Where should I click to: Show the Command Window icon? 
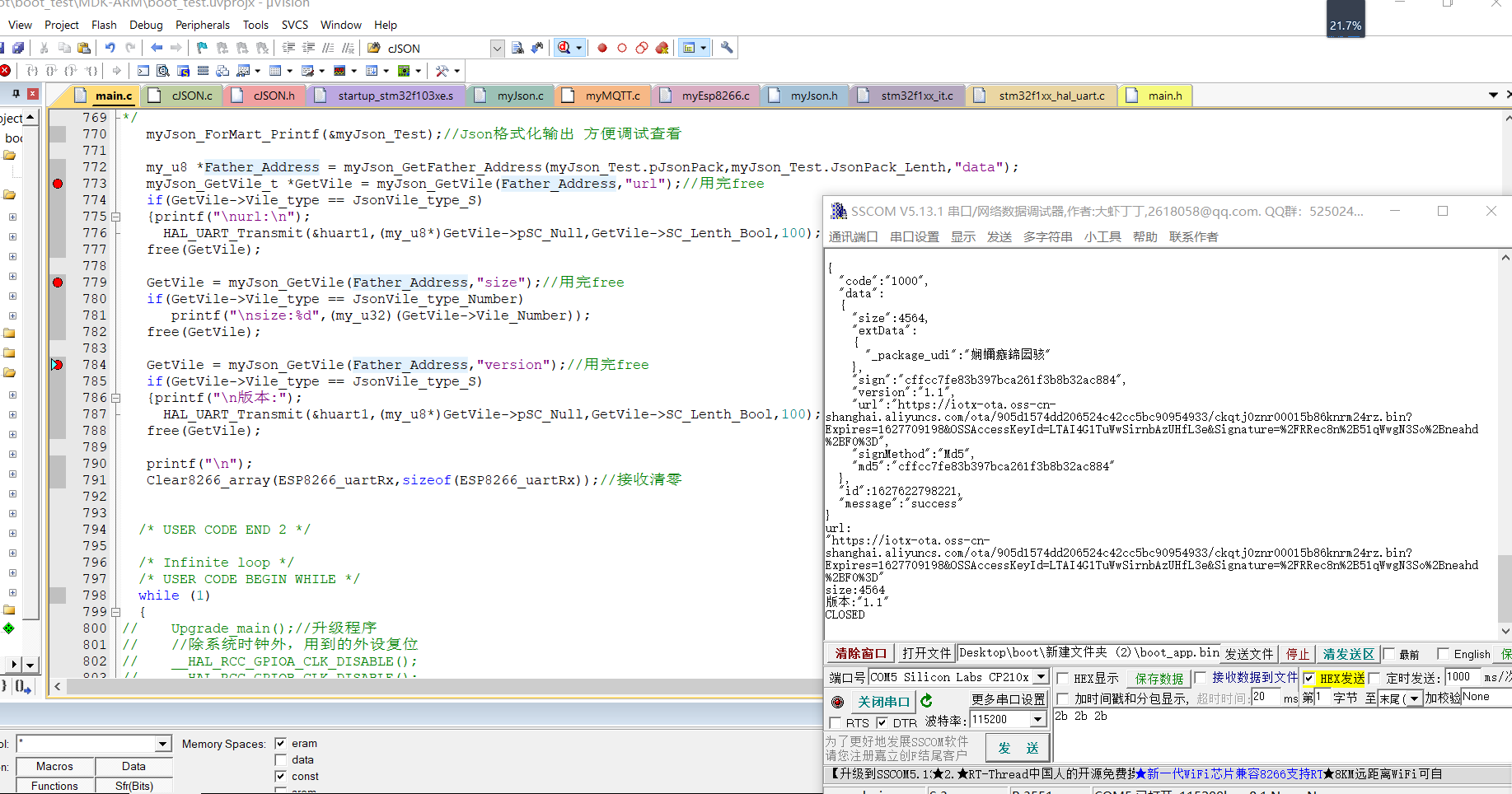[143, 71]
